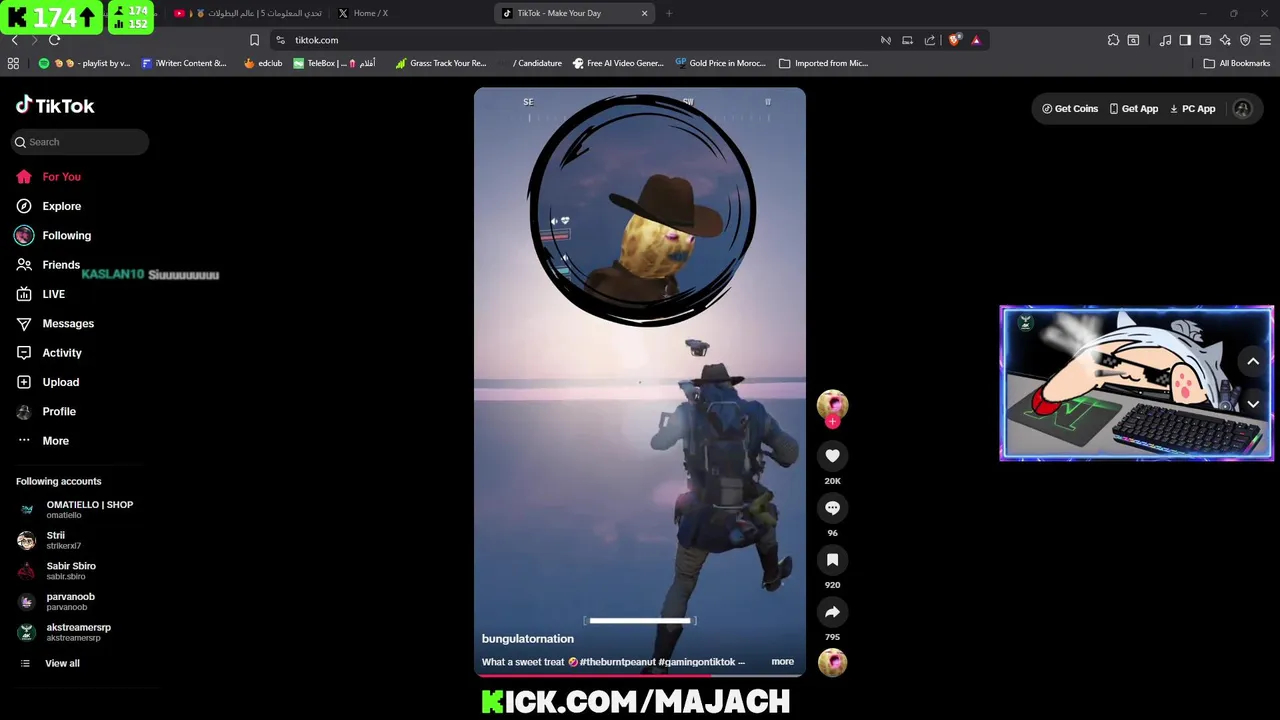Pause the playing TikTok video
This screenshot has height=720, width=1280.
[x=640, y=382]
